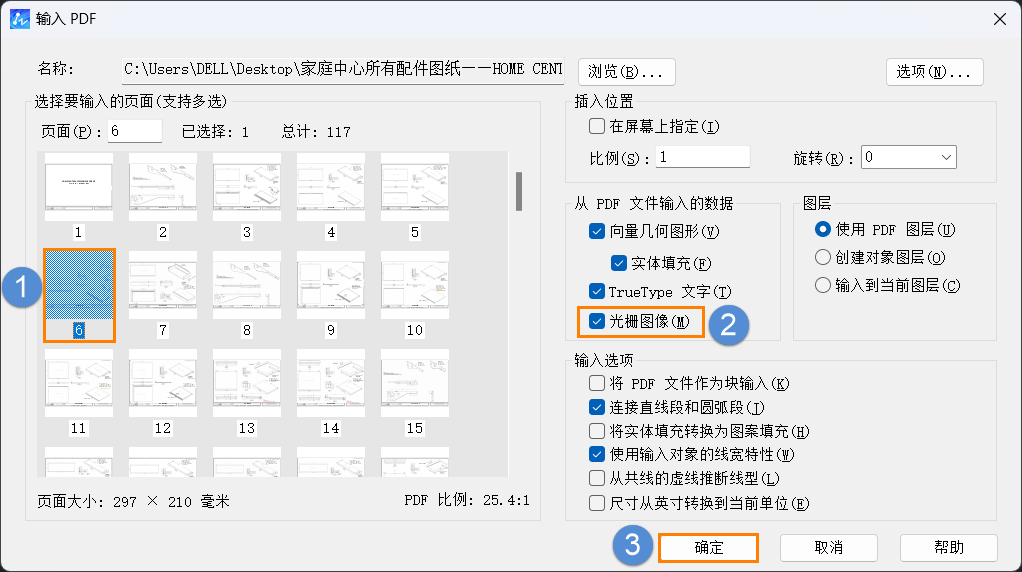Open 帮助 help button
Viewport: 1022px width, 572px height.
coord(948,547)
